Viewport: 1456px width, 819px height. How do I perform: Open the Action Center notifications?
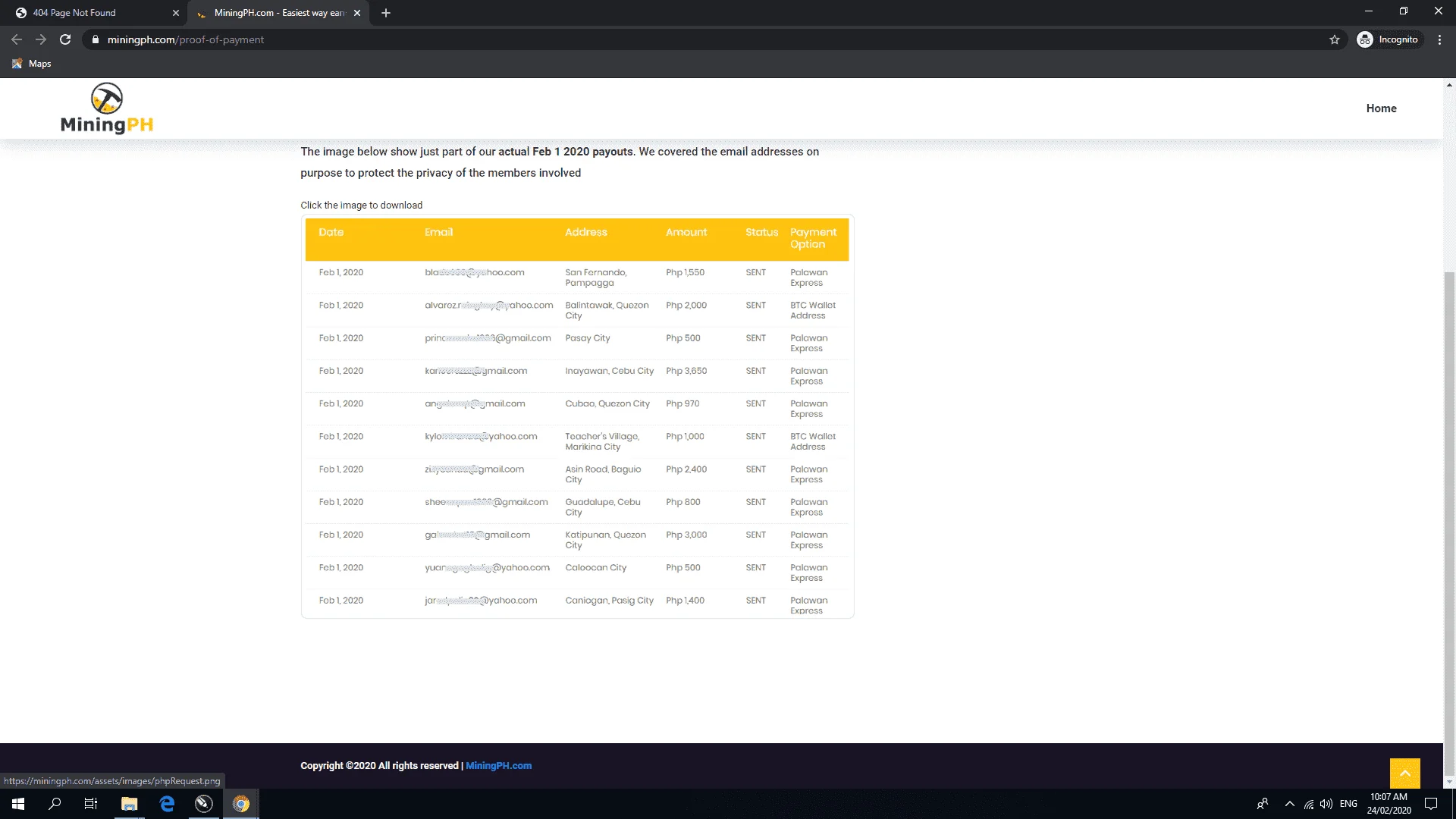point(1431,804)
